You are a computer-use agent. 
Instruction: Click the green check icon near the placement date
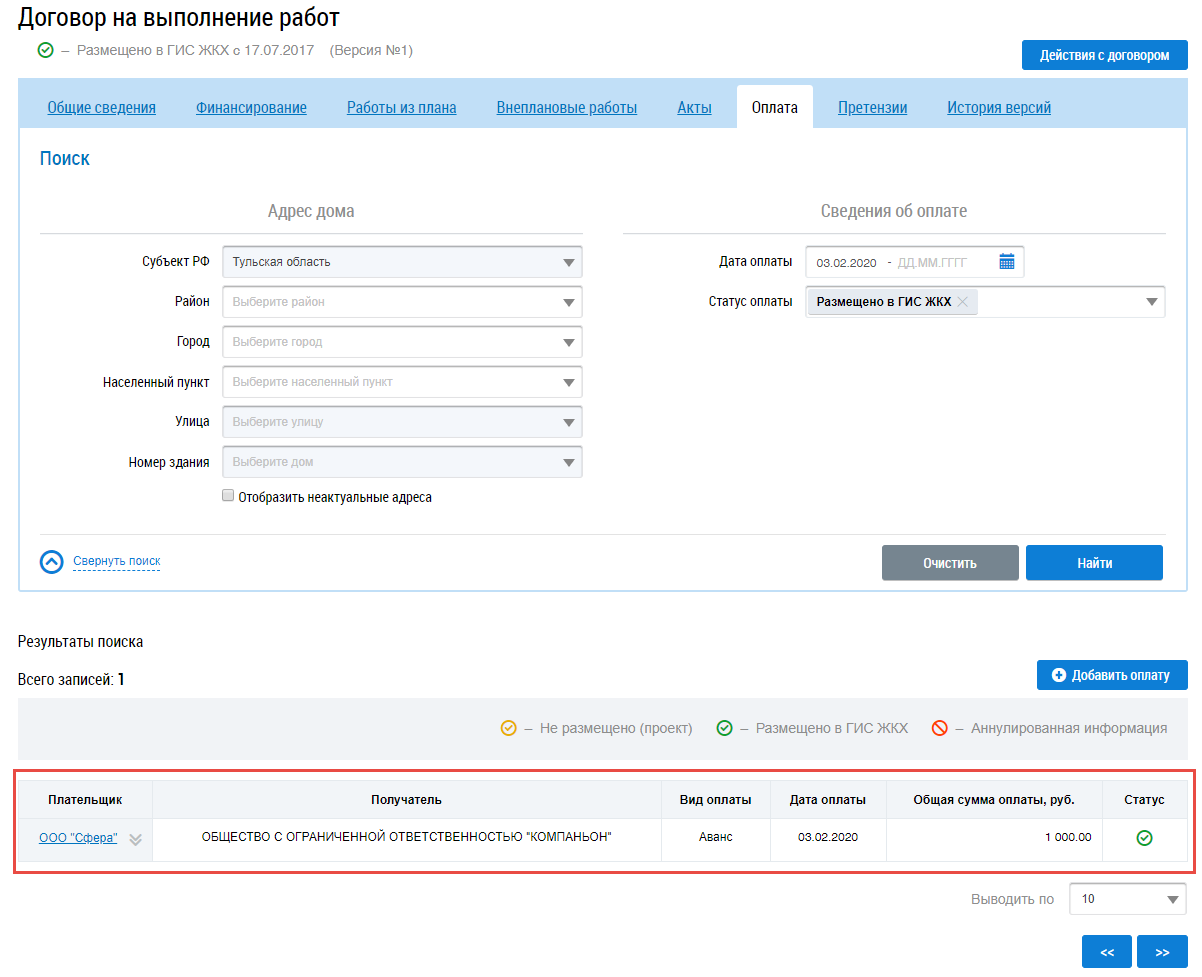(45, 50)
